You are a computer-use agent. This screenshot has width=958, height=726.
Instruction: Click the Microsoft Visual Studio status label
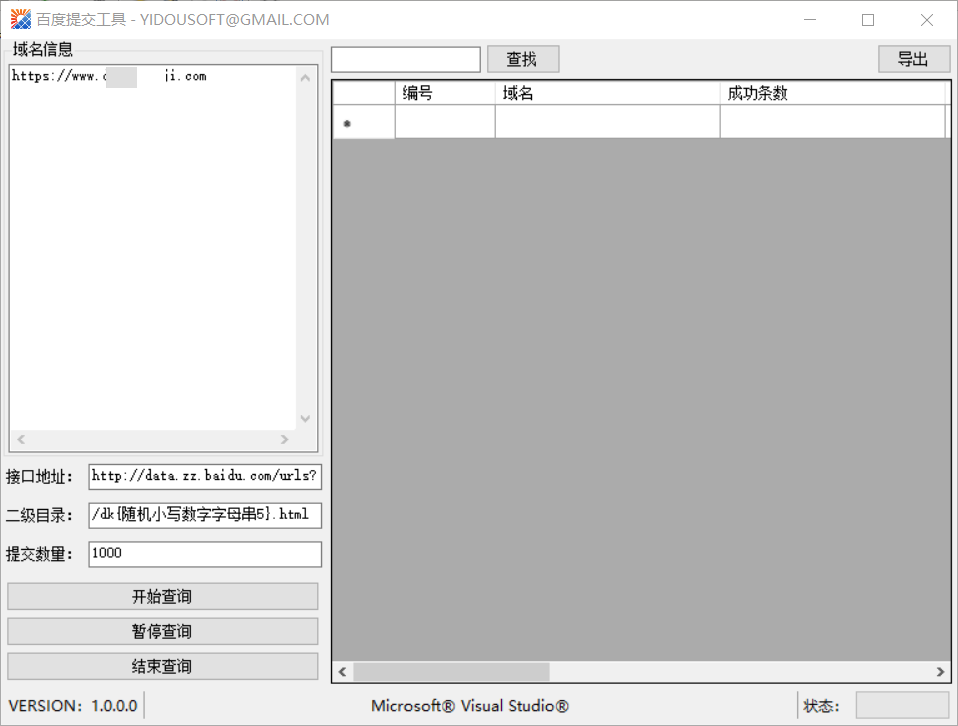coord(470,706)
